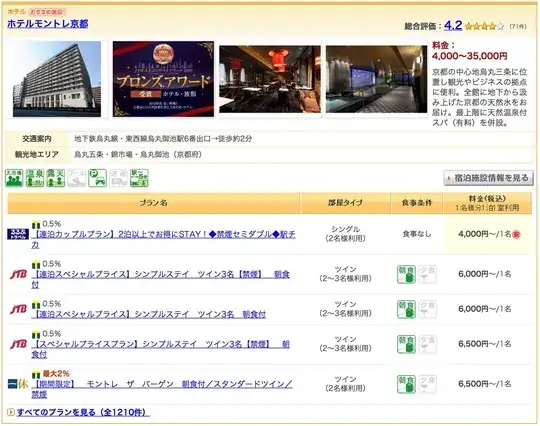Screen dimensions: 540x426
Task: Click 朝食 breakfast icon in モントレ ザ バーゲン row
Action: click(x=406, y=384)
